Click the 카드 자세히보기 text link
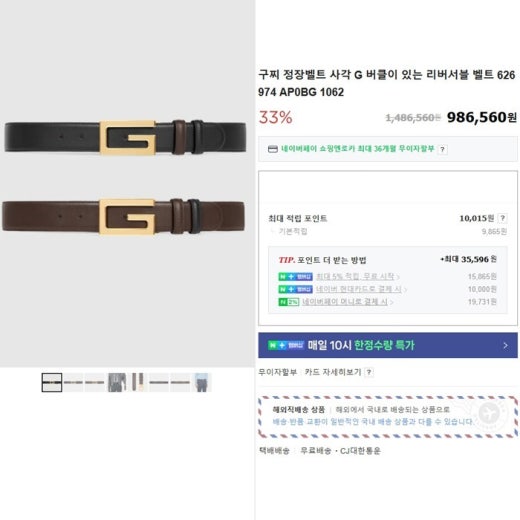 (333, 372)
